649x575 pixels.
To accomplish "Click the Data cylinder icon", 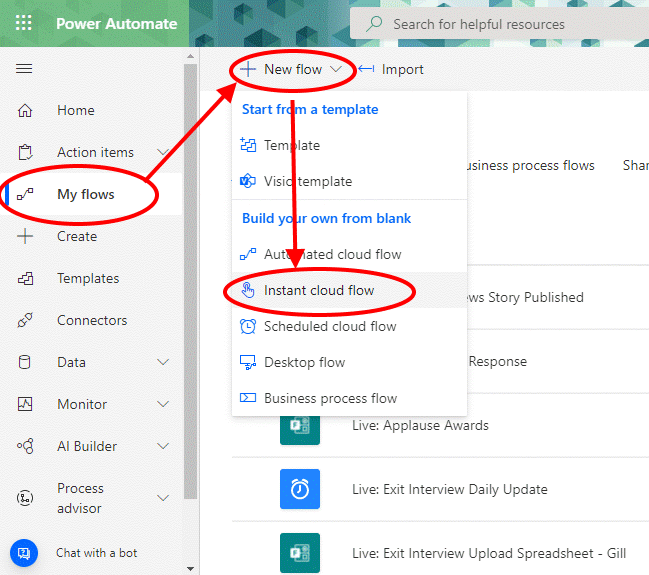I will tap(25, 362).
